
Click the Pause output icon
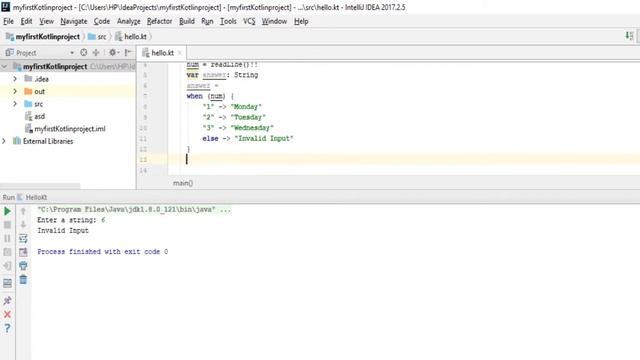(7, 238)
